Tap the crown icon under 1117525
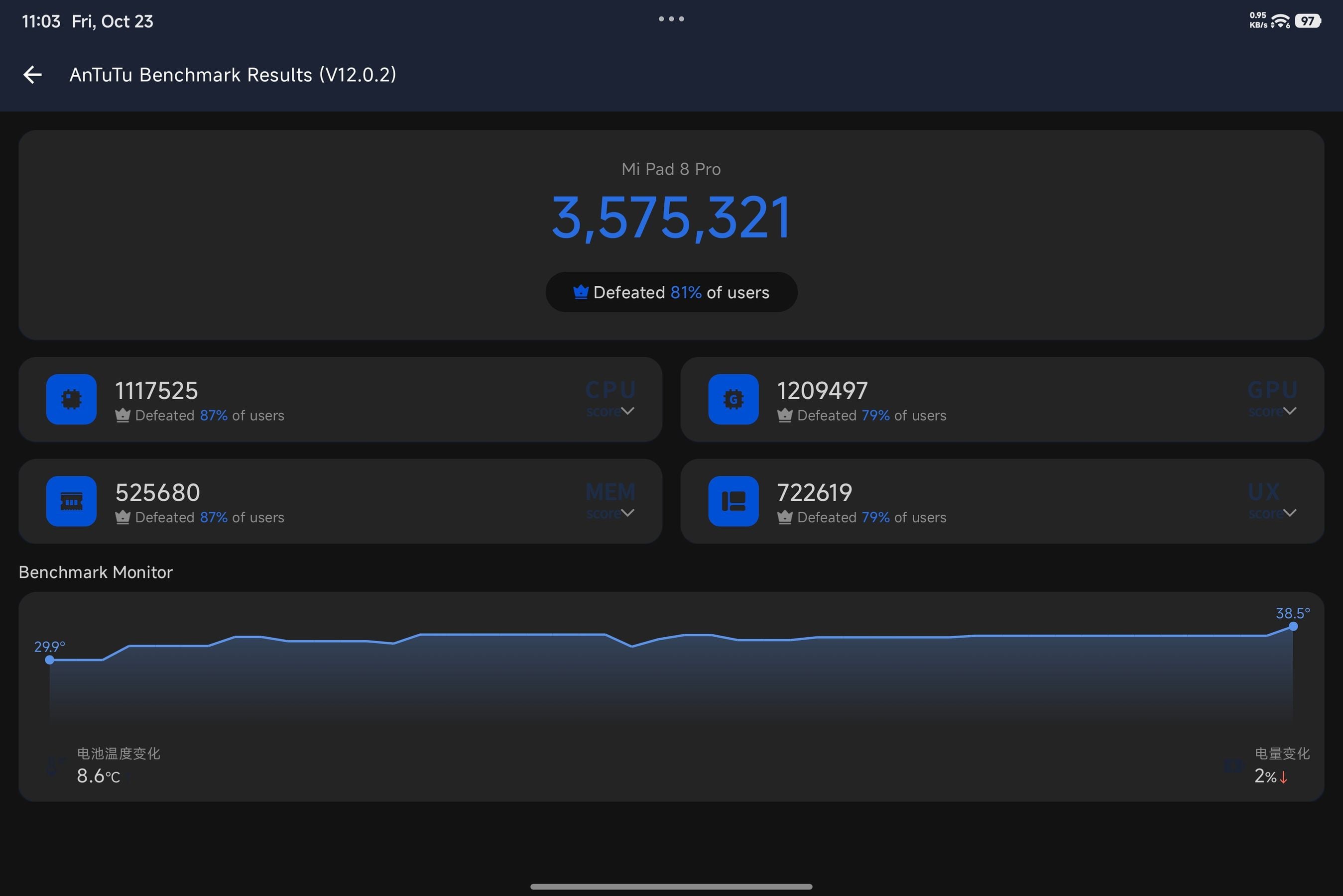 click(122, 415)
